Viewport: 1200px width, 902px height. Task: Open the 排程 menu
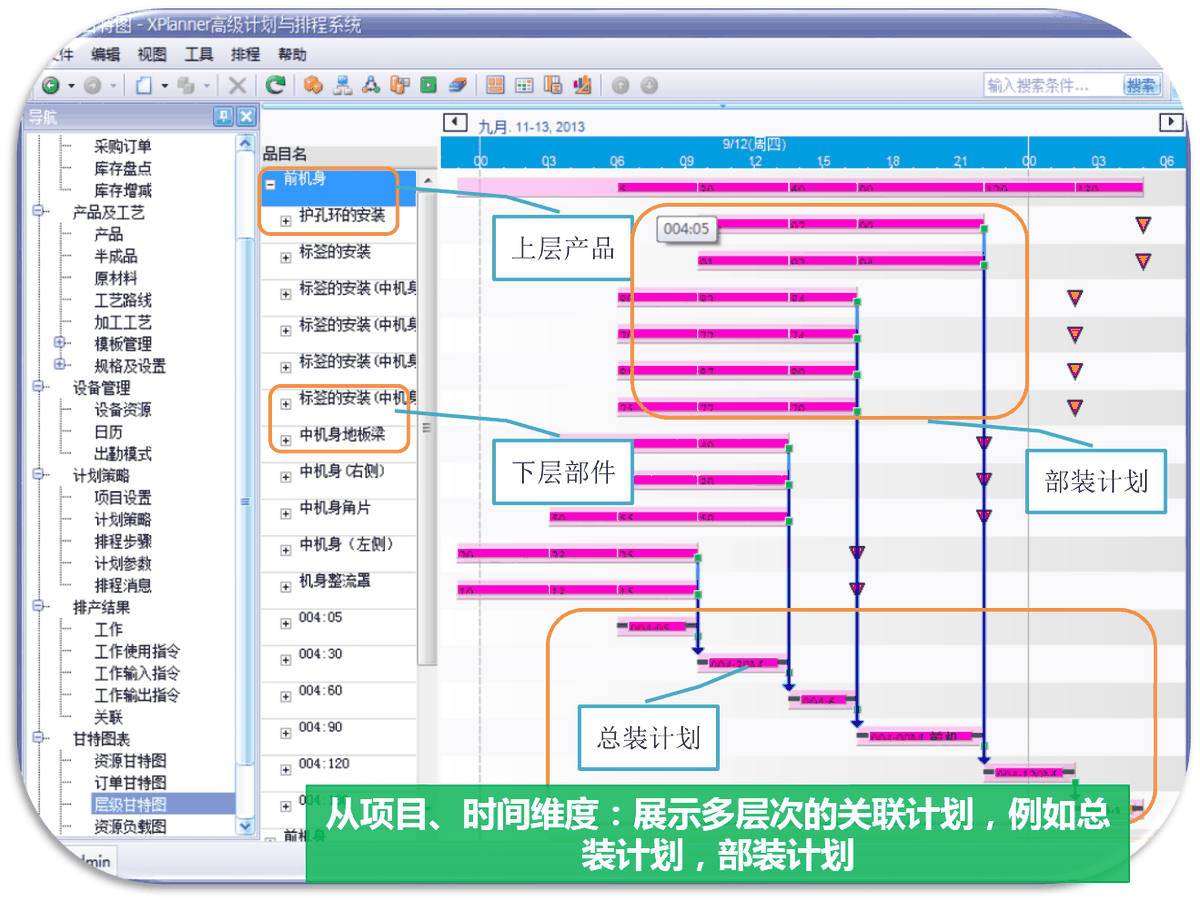pyautogui.click(x=245, y=54)
